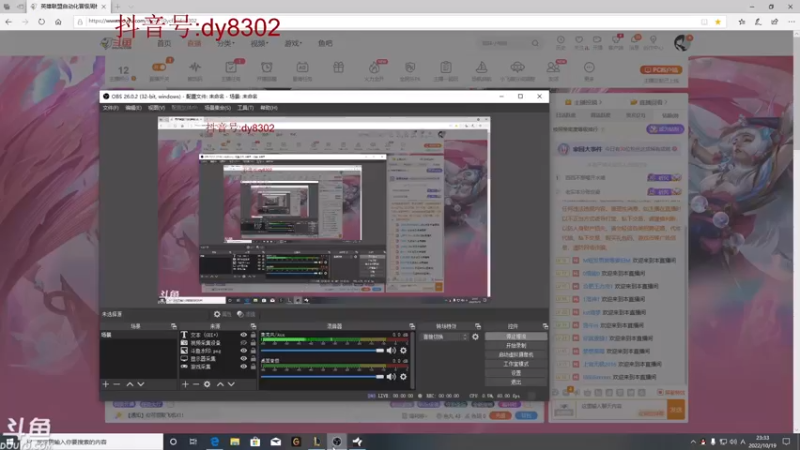Open the 视频 dropdown in Douyu navigation
The height and width of the screenshot is (450, 800).
(259, 43)
